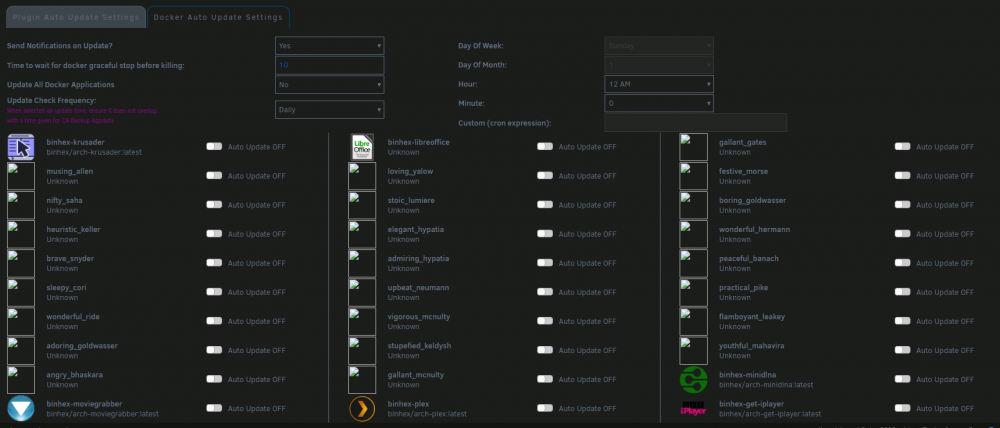Image resolution: width=1000 pixels, height=428 pixels.
Task: Enable auto update for binhex-libreoffice
Action: point(545,147)
